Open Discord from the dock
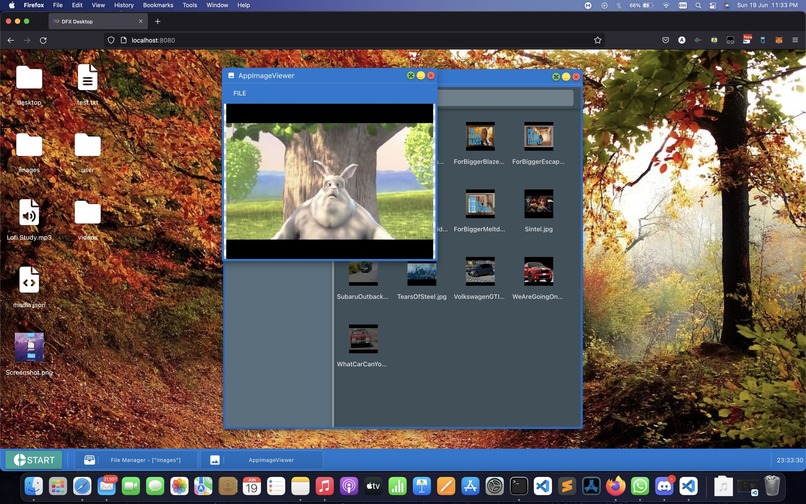Viewport: 806px width, 504px height. (664, 485)
